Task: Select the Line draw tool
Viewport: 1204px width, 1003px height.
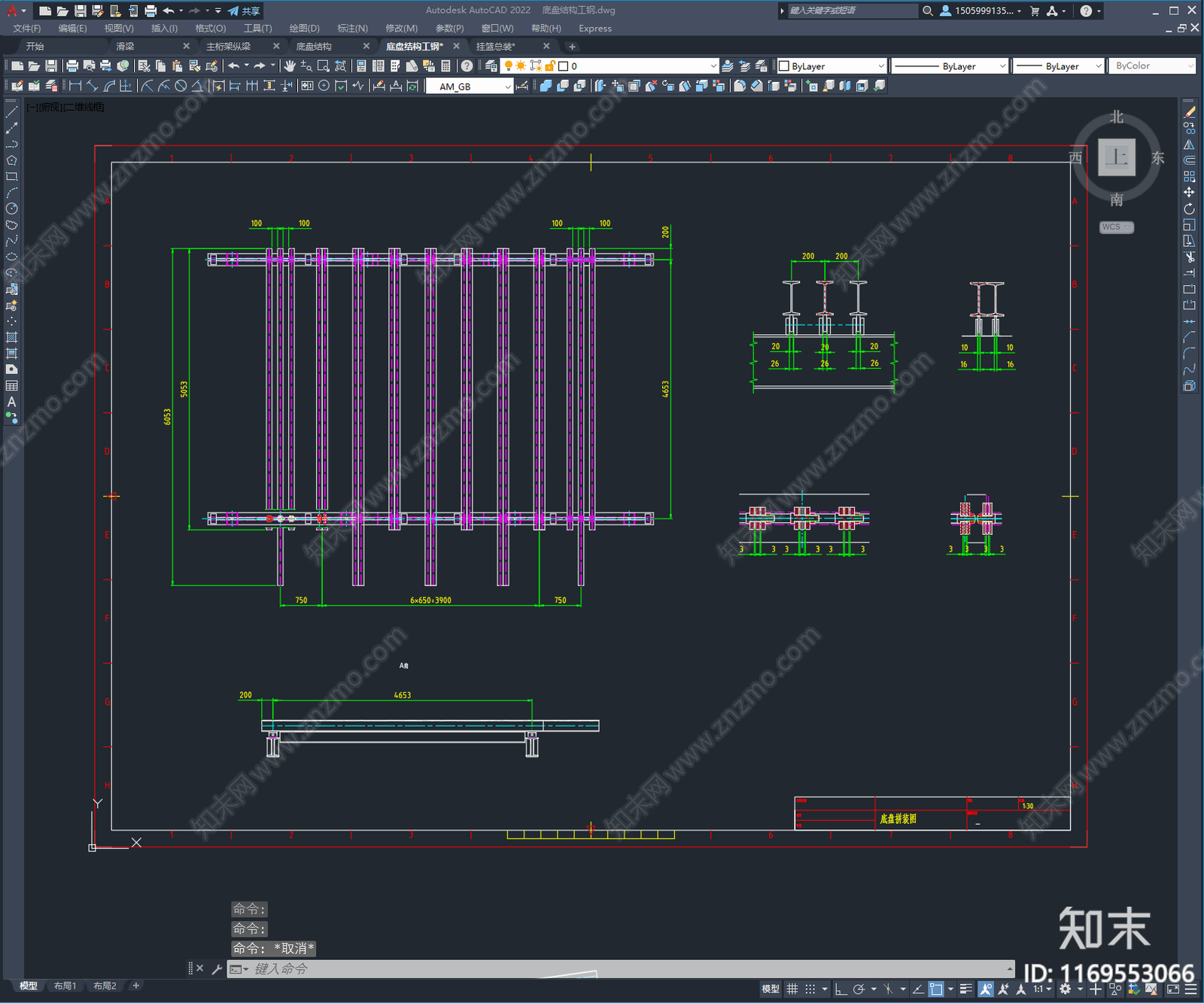Action: tap(11, 111)
